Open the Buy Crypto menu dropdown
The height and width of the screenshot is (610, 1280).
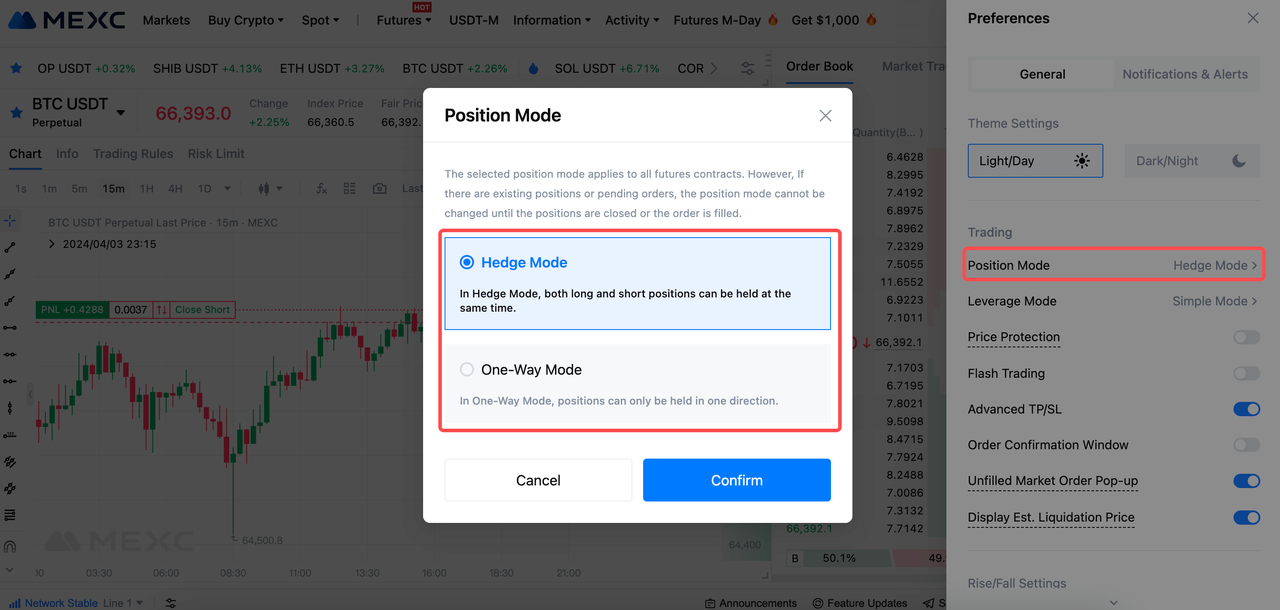pos(245,20)
